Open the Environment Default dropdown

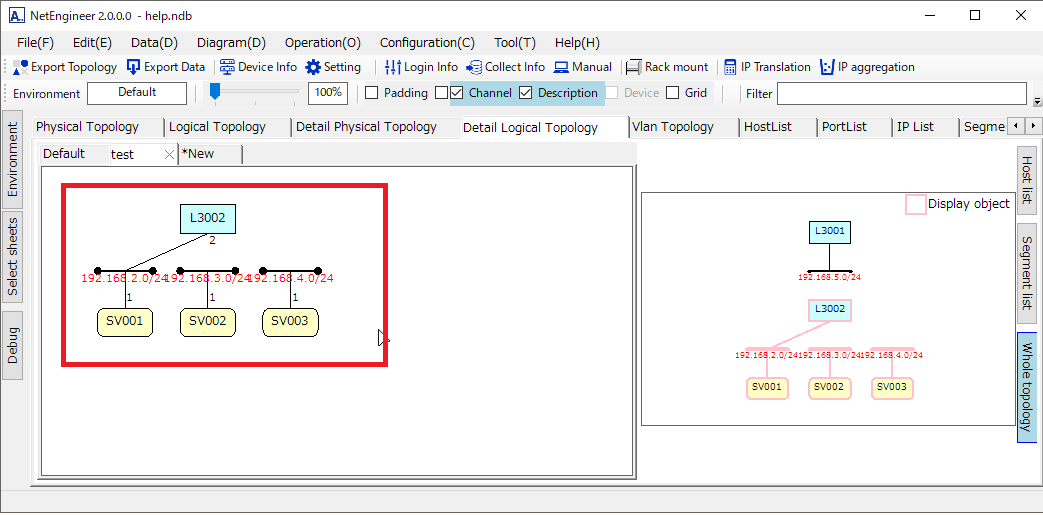(137, 93)
